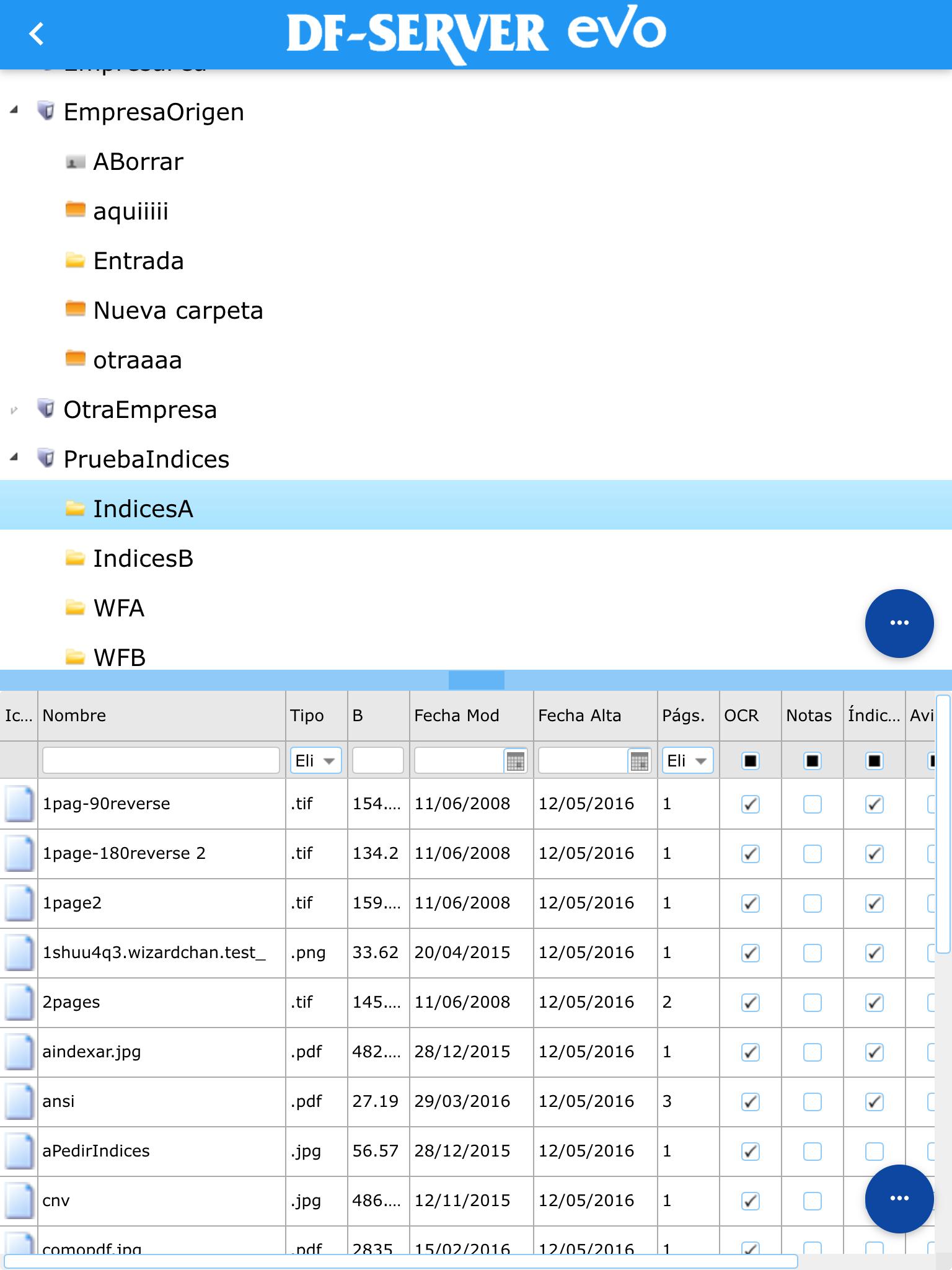Open the Págs. filter dropdown
952x1270 pixels.
pos(688,761)
